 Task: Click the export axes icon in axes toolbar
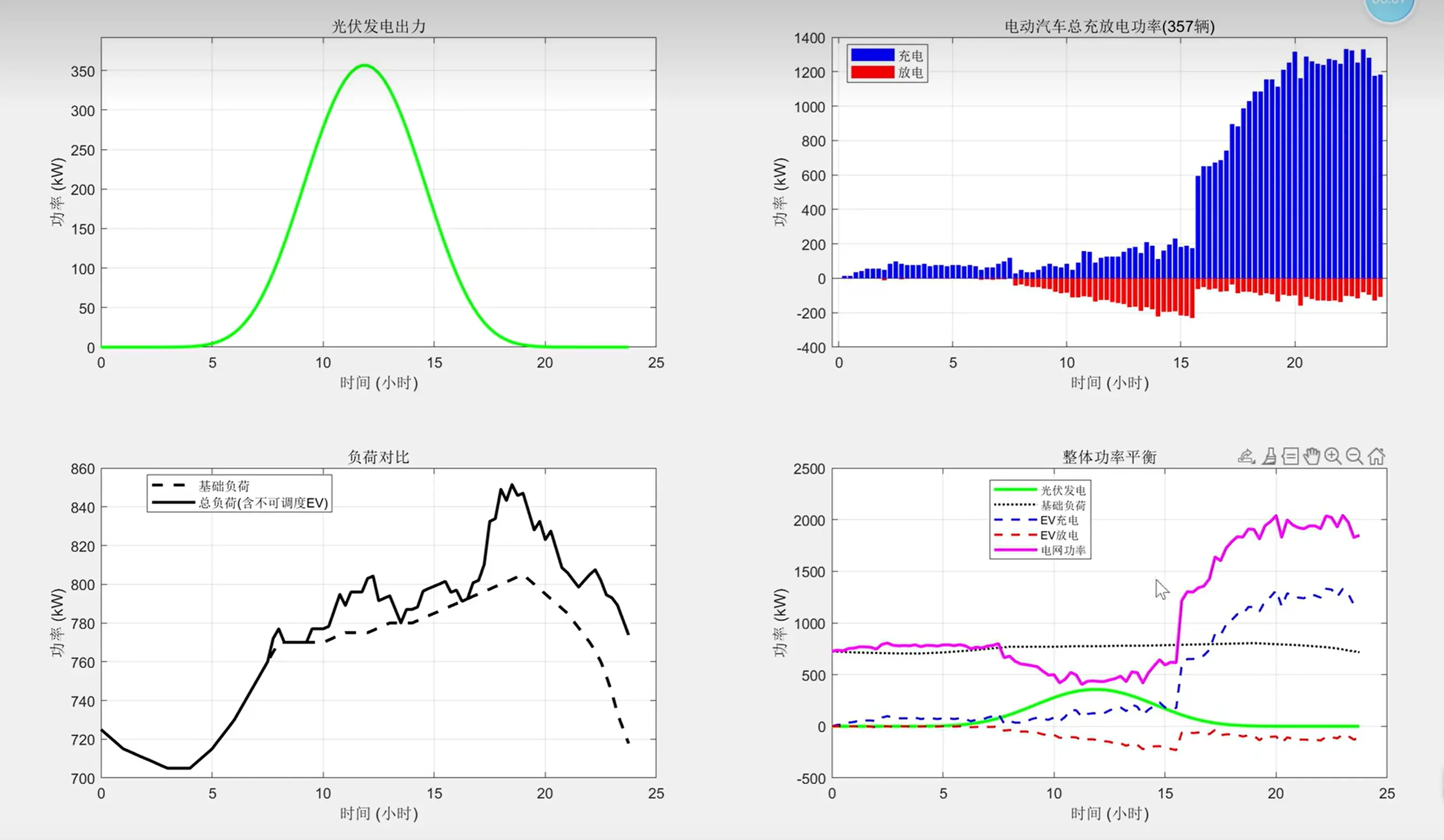pyautogui.click(x=1246, y=456)
